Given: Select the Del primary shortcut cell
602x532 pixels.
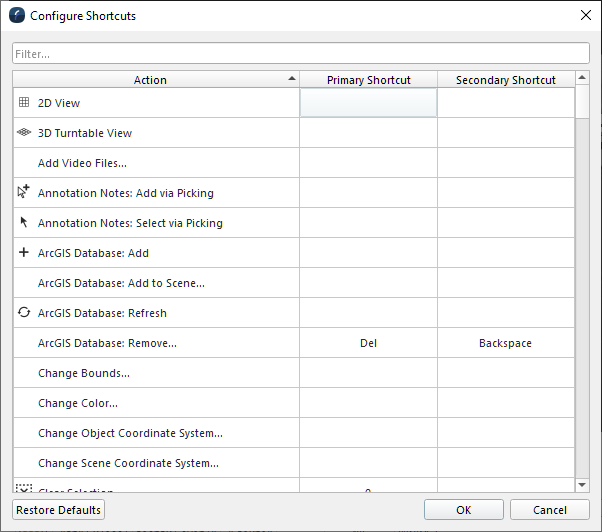Looking at the screenshot, I should click(x=368, y=343).
